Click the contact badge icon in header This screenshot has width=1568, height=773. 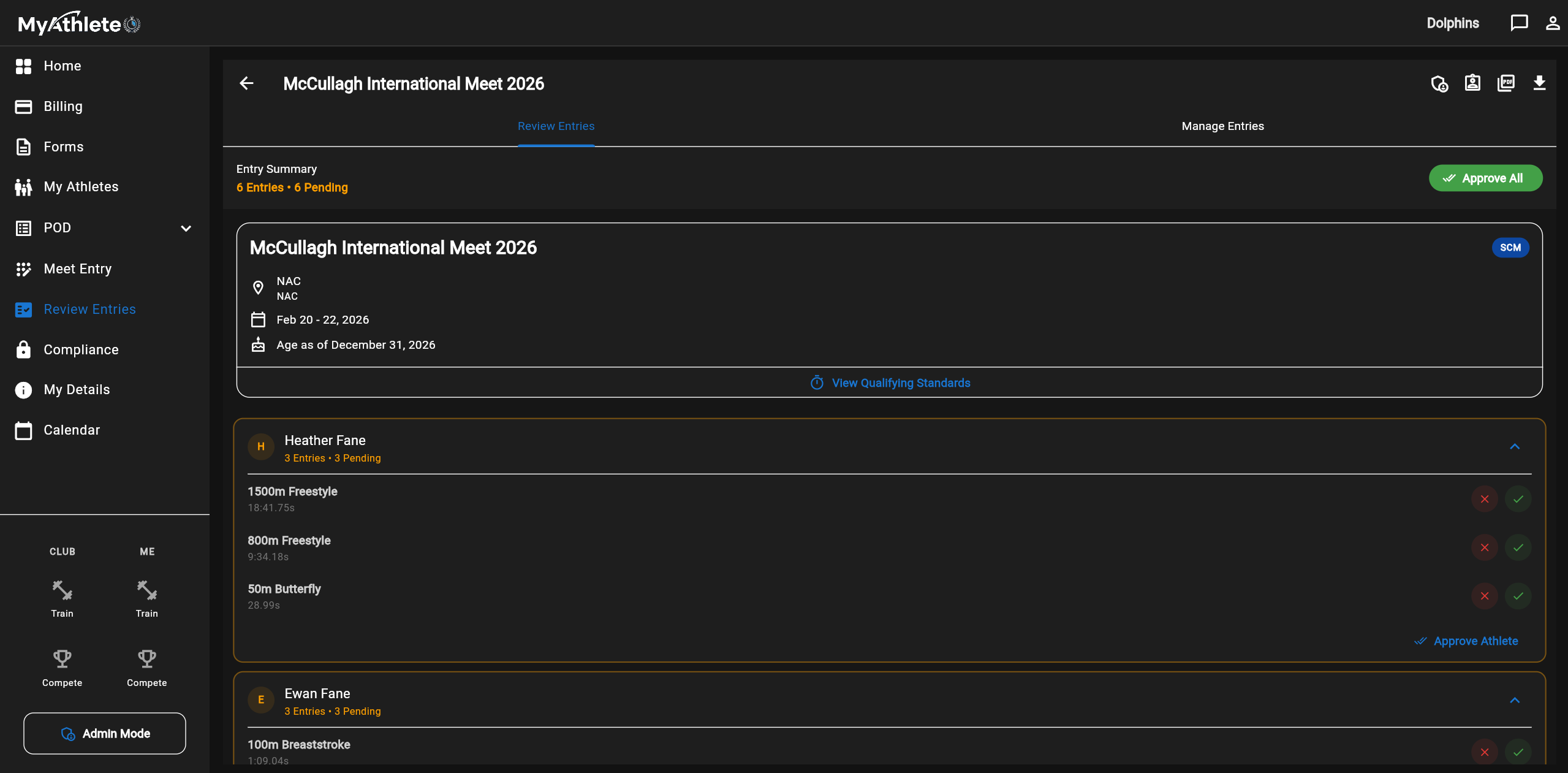coord(1472,83)
